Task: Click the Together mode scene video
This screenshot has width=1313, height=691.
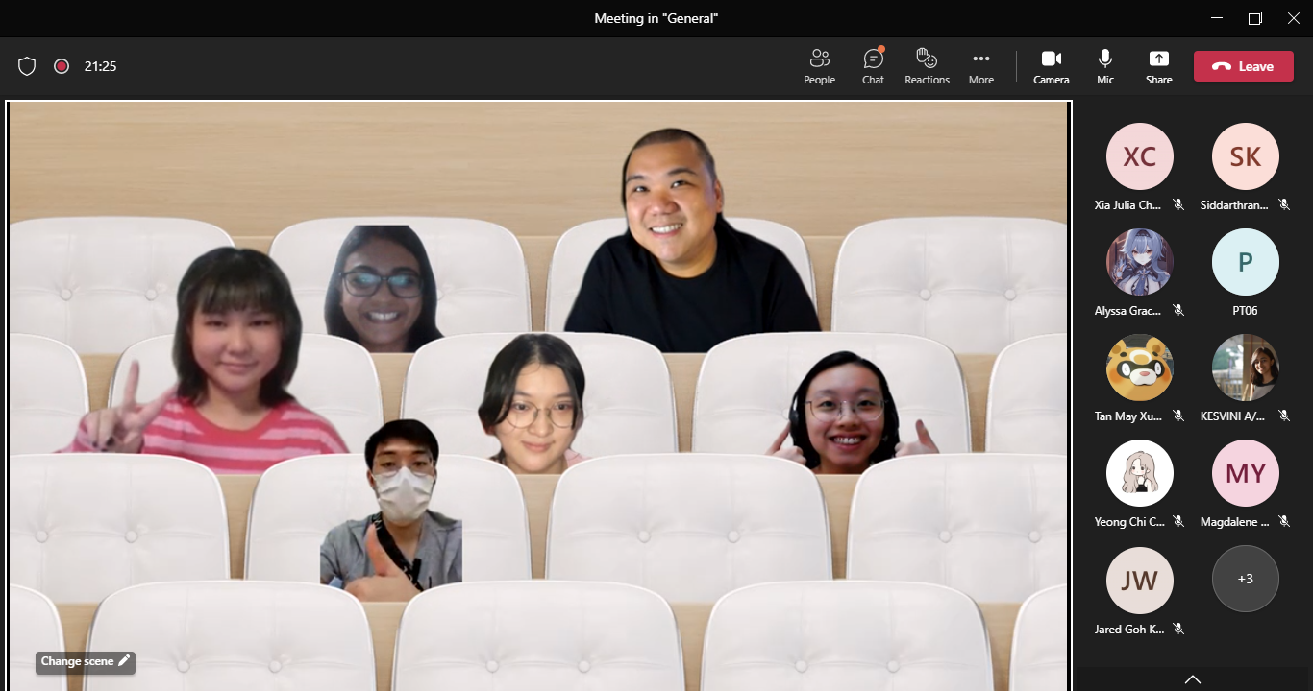Action: pos(539,395)
